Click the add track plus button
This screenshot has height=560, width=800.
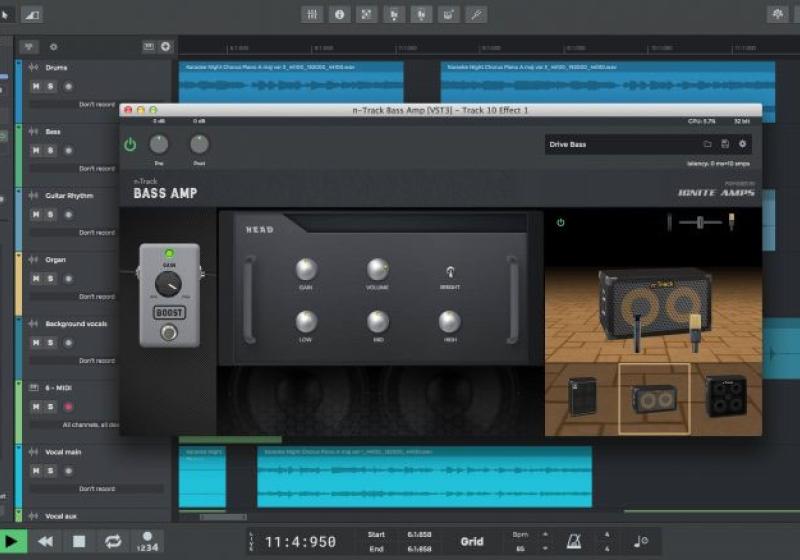pos(165,46)
